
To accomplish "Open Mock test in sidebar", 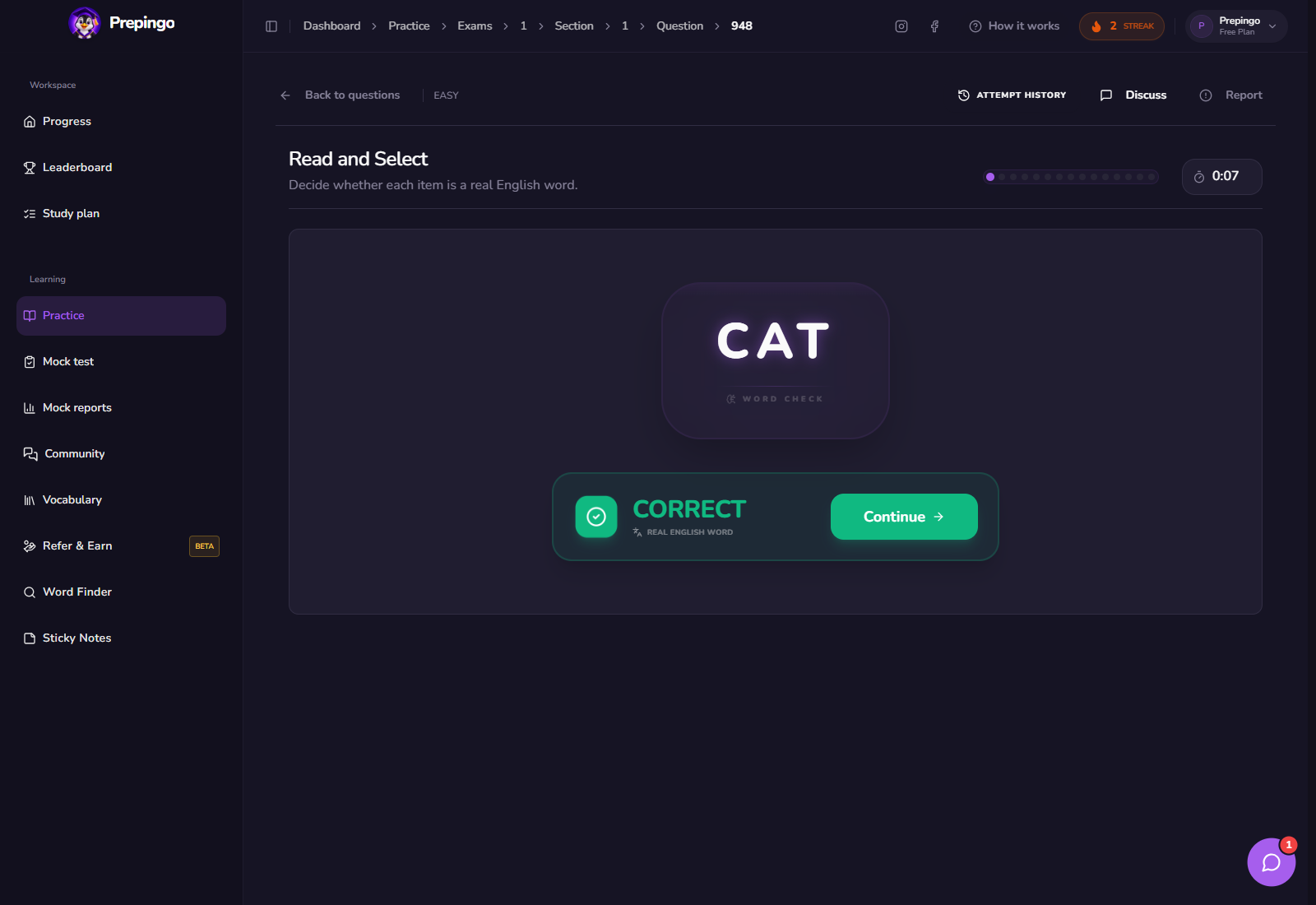I will point(121,362).
